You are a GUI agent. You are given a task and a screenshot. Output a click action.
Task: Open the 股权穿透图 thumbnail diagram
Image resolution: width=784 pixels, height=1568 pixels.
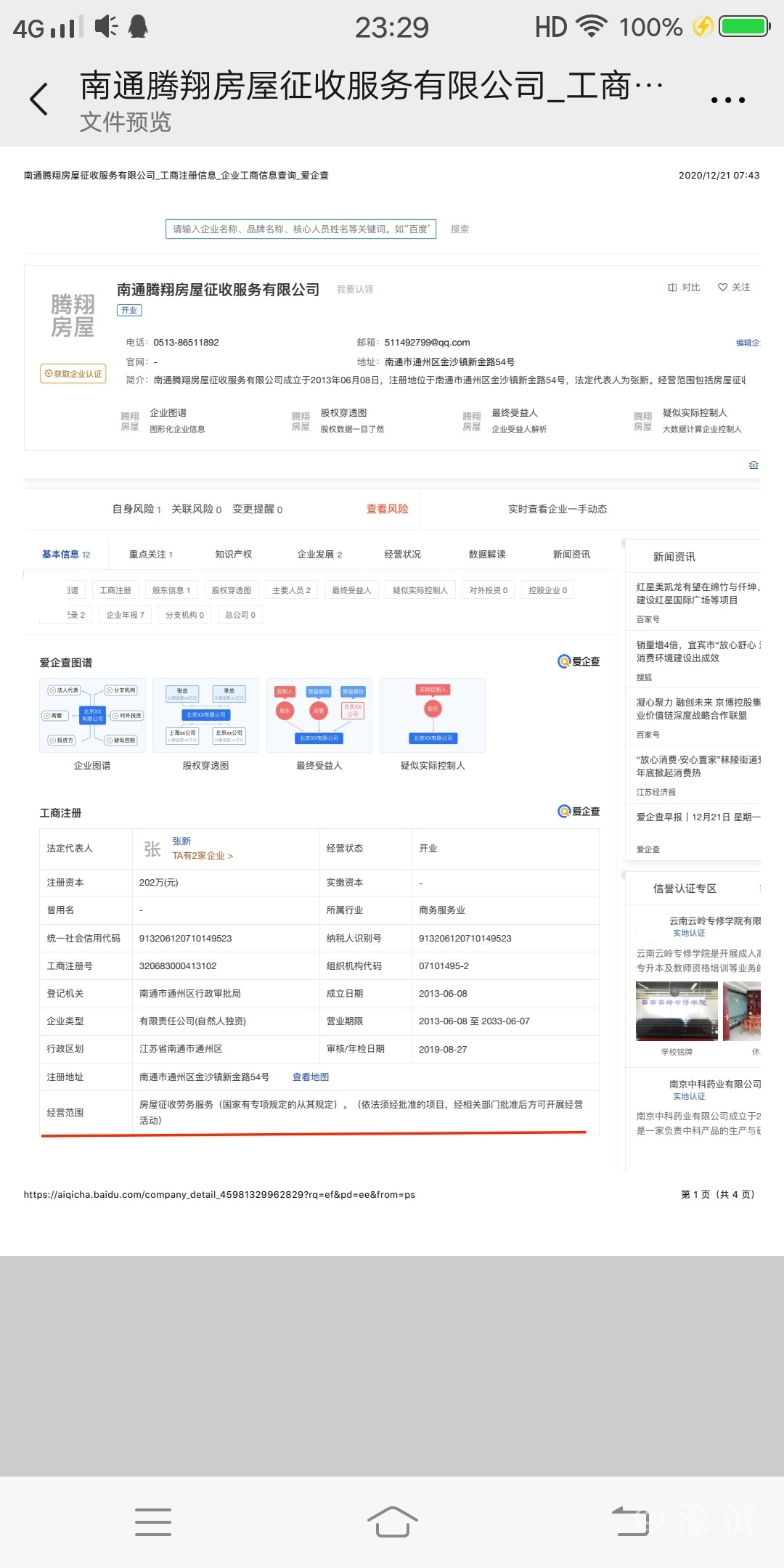tap(205, 715)
